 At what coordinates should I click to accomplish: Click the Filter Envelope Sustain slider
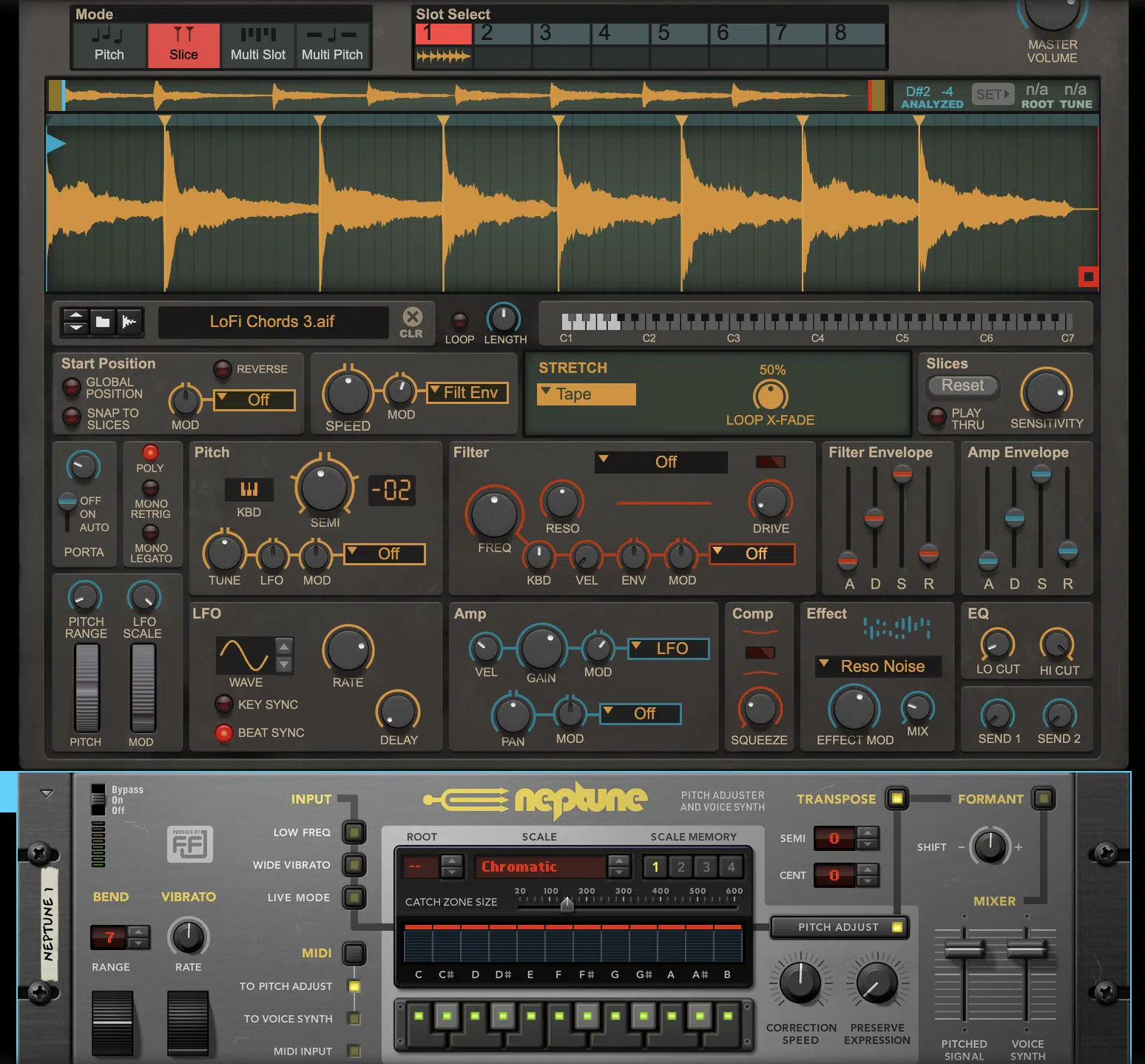[902, 474]
